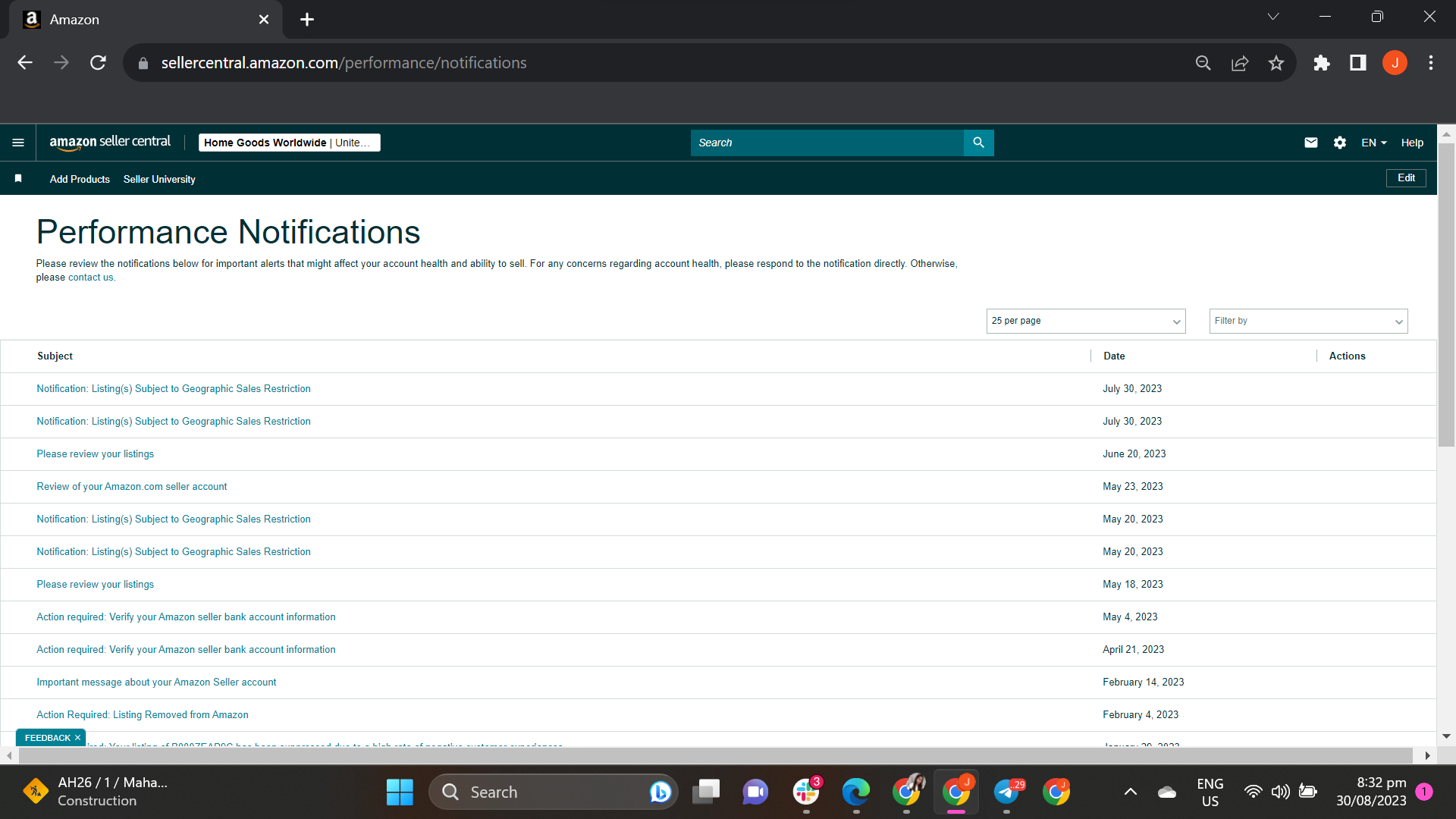This screenshot has height=819, width=1456.
Task: Open the April 21 bank account verification notification
Action: click(x=186, y=650)
